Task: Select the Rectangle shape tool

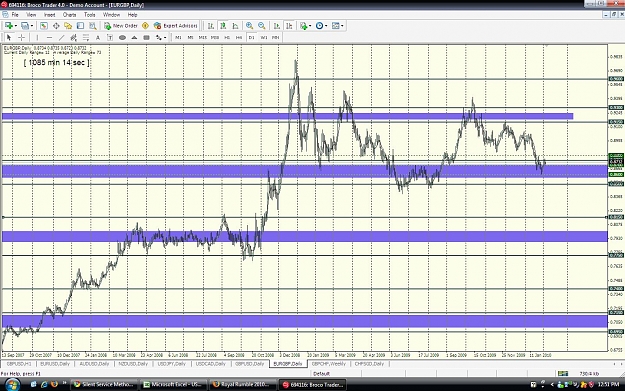Action: click(146, 37)
